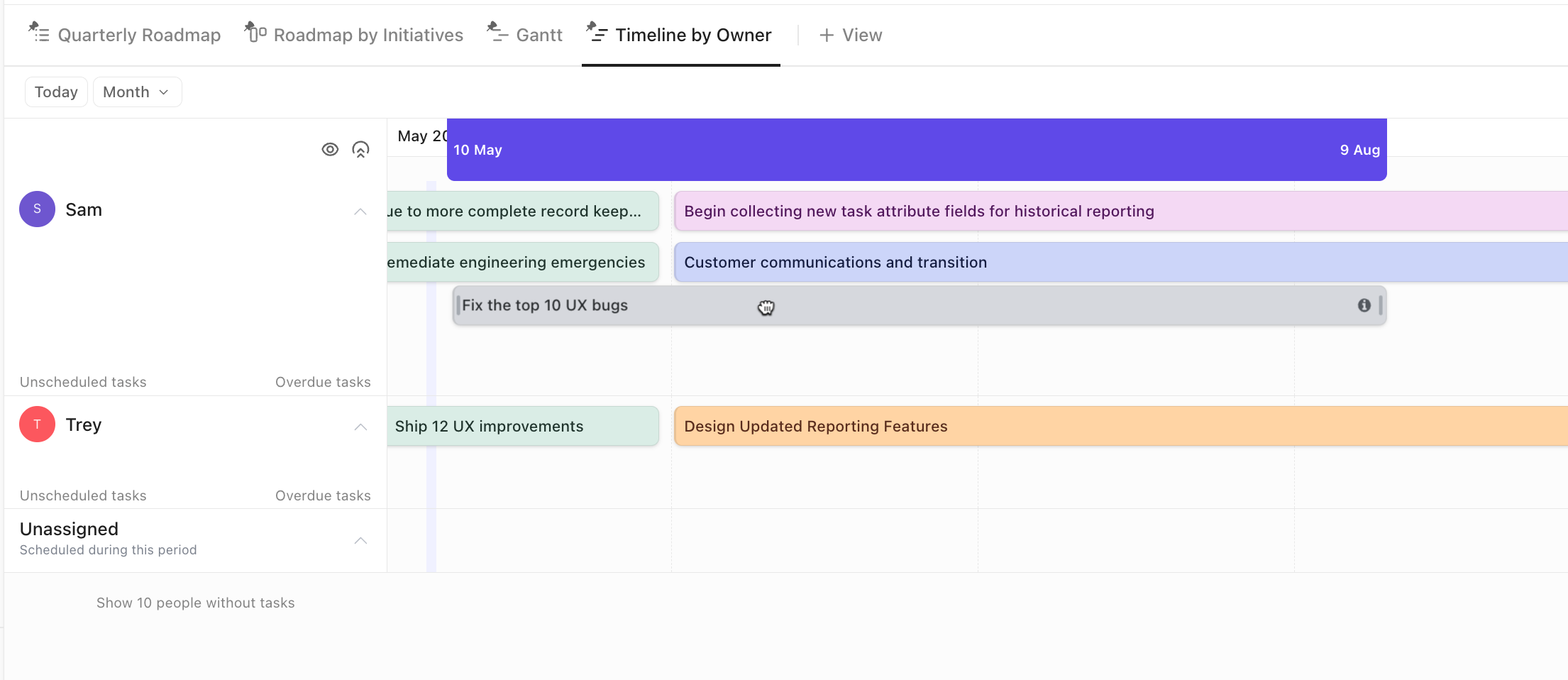
Task: Jump to Today on the timeline
Action: click(56, 92)
